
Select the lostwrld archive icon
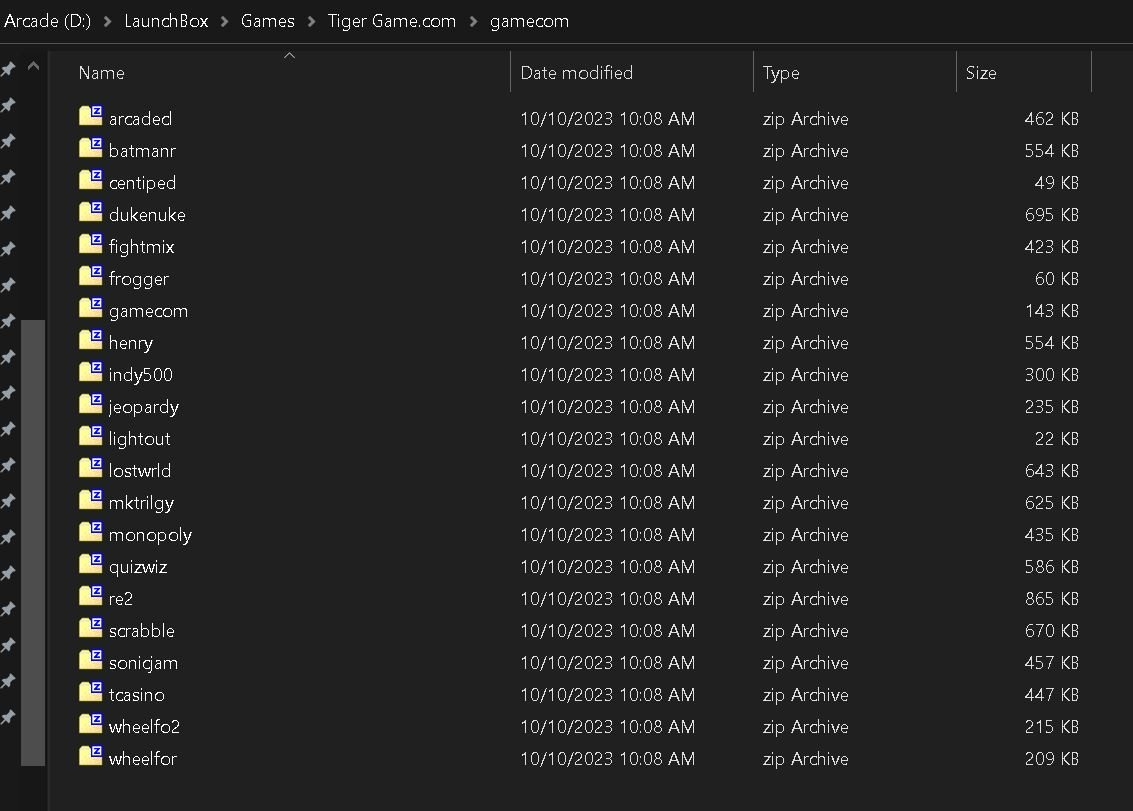pyautogui.click(x=90, y=468)
